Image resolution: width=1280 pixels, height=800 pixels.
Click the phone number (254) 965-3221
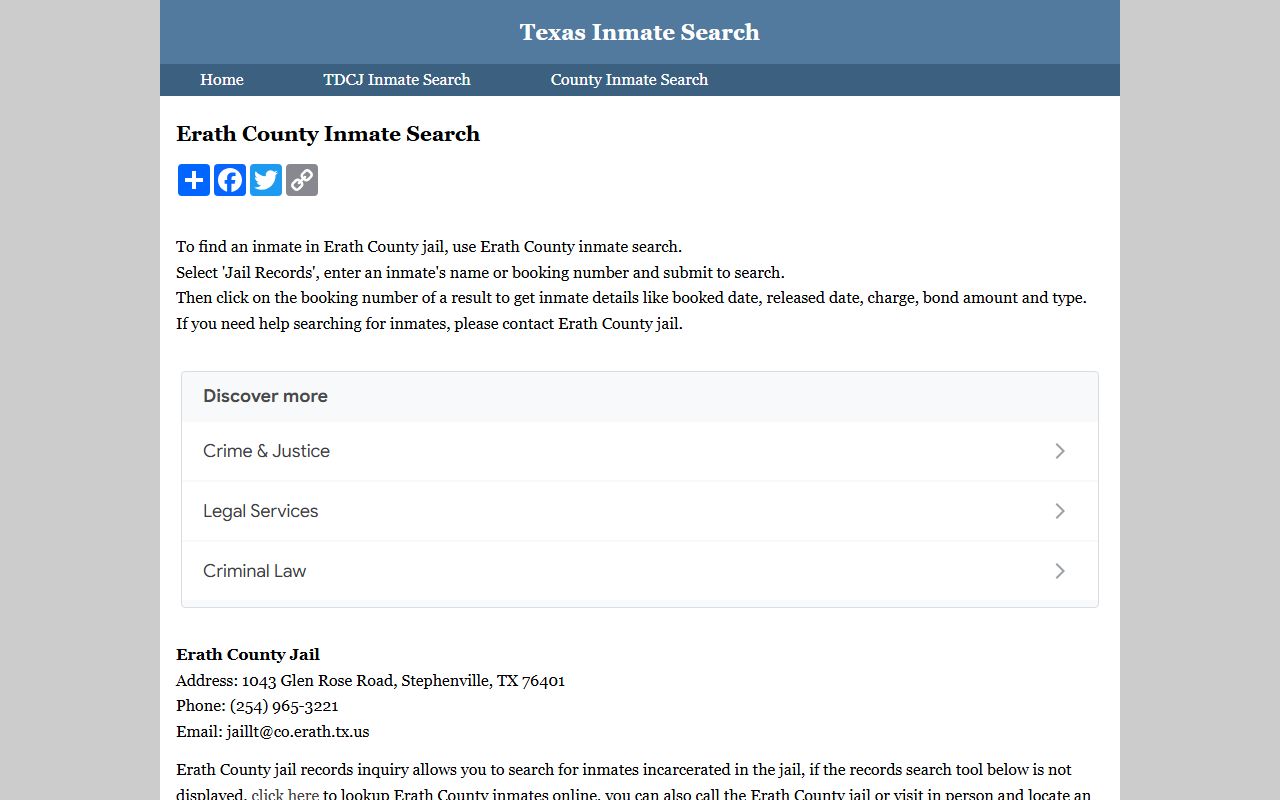click(x=284, y=706)
